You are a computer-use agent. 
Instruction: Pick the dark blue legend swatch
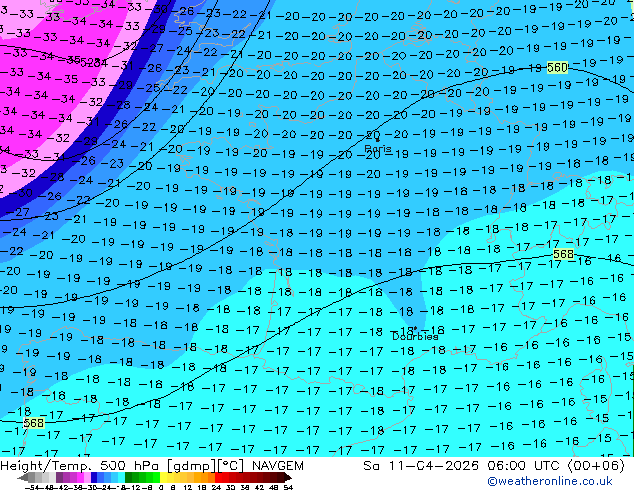coord(94,477)
